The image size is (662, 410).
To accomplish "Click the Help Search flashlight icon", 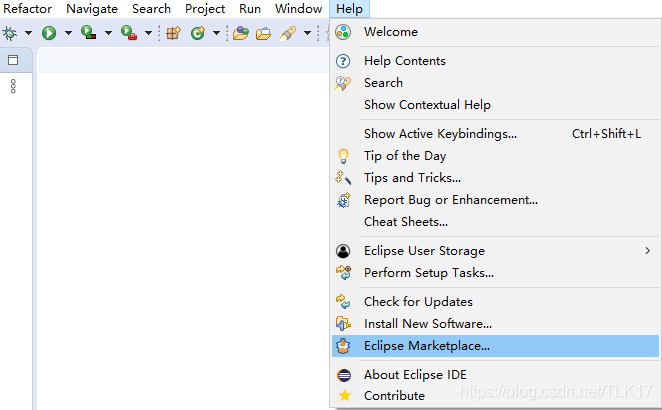I will click(343, 83).
